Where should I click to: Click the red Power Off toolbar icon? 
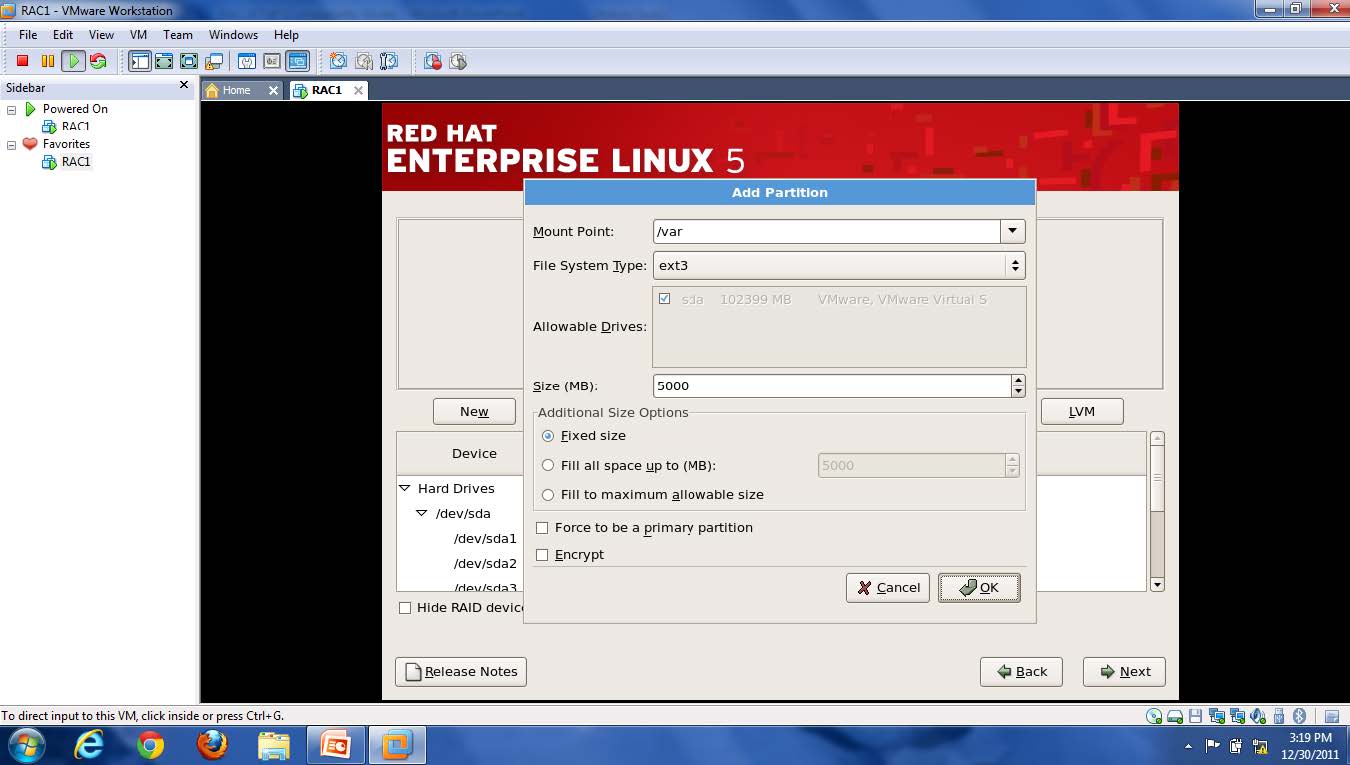point(22,61)
